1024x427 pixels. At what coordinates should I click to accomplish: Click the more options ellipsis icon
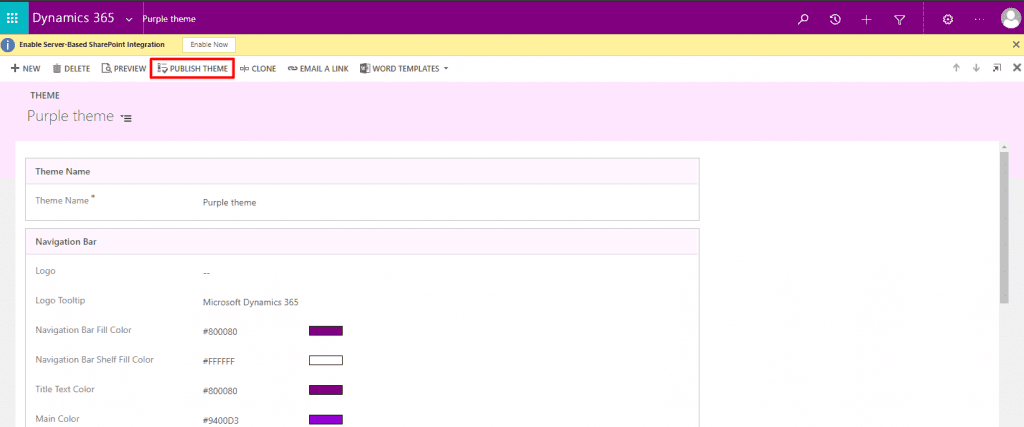(979, 19)
